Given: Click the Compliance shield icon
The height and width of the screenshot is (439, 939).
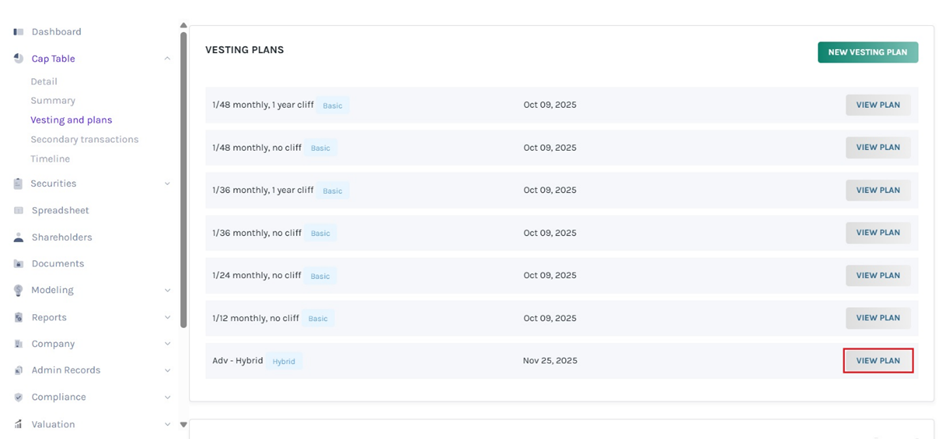Looking at the screenshot, I should (x=18, y=397).
